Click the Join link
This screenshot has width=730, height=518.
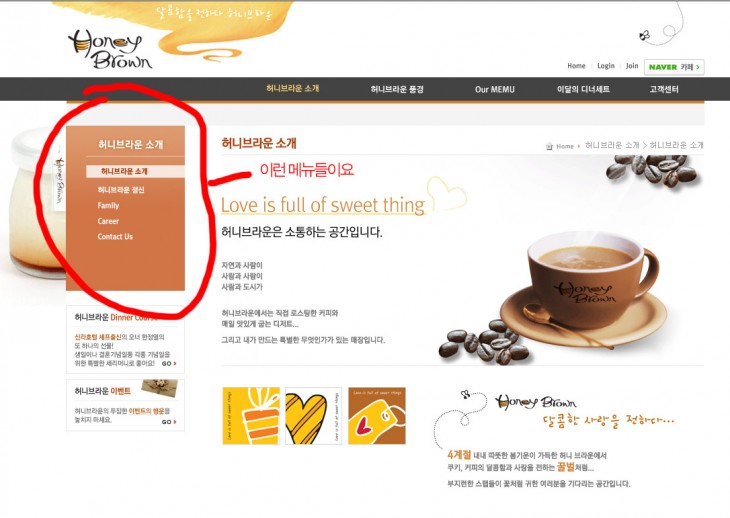(632, 66)
